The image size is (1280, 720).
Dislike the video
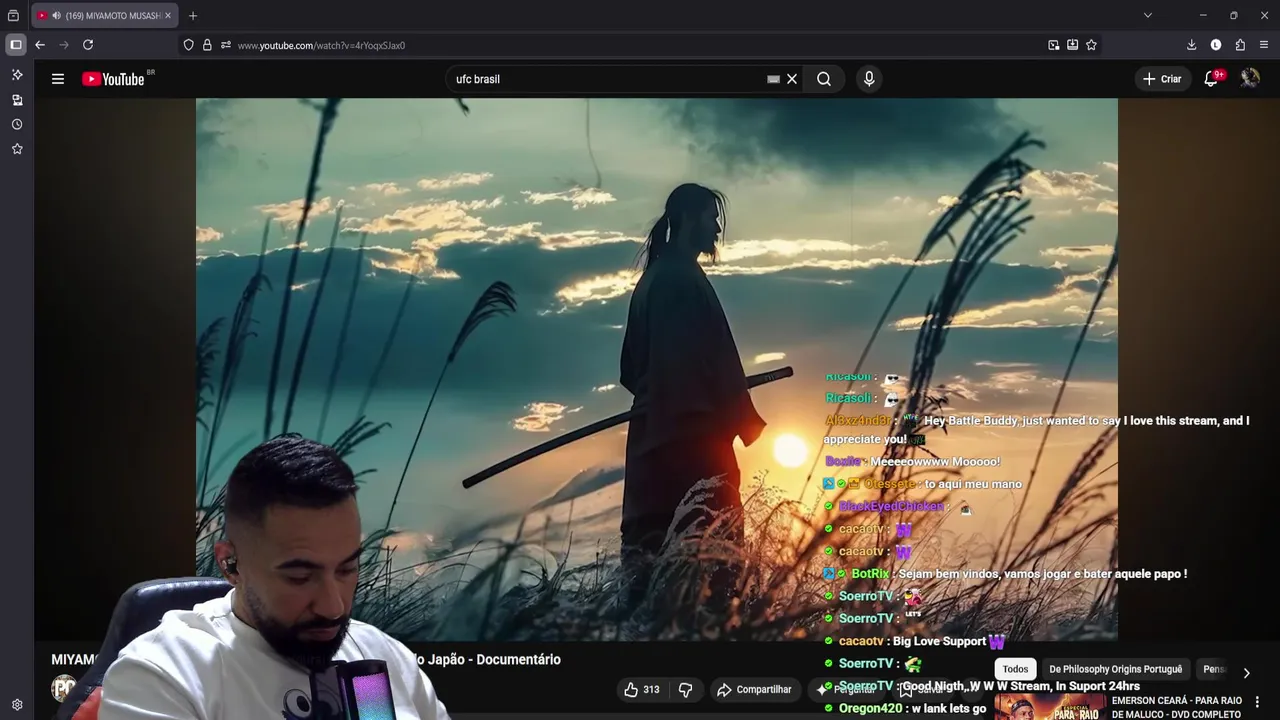click(x=686, y=690)
